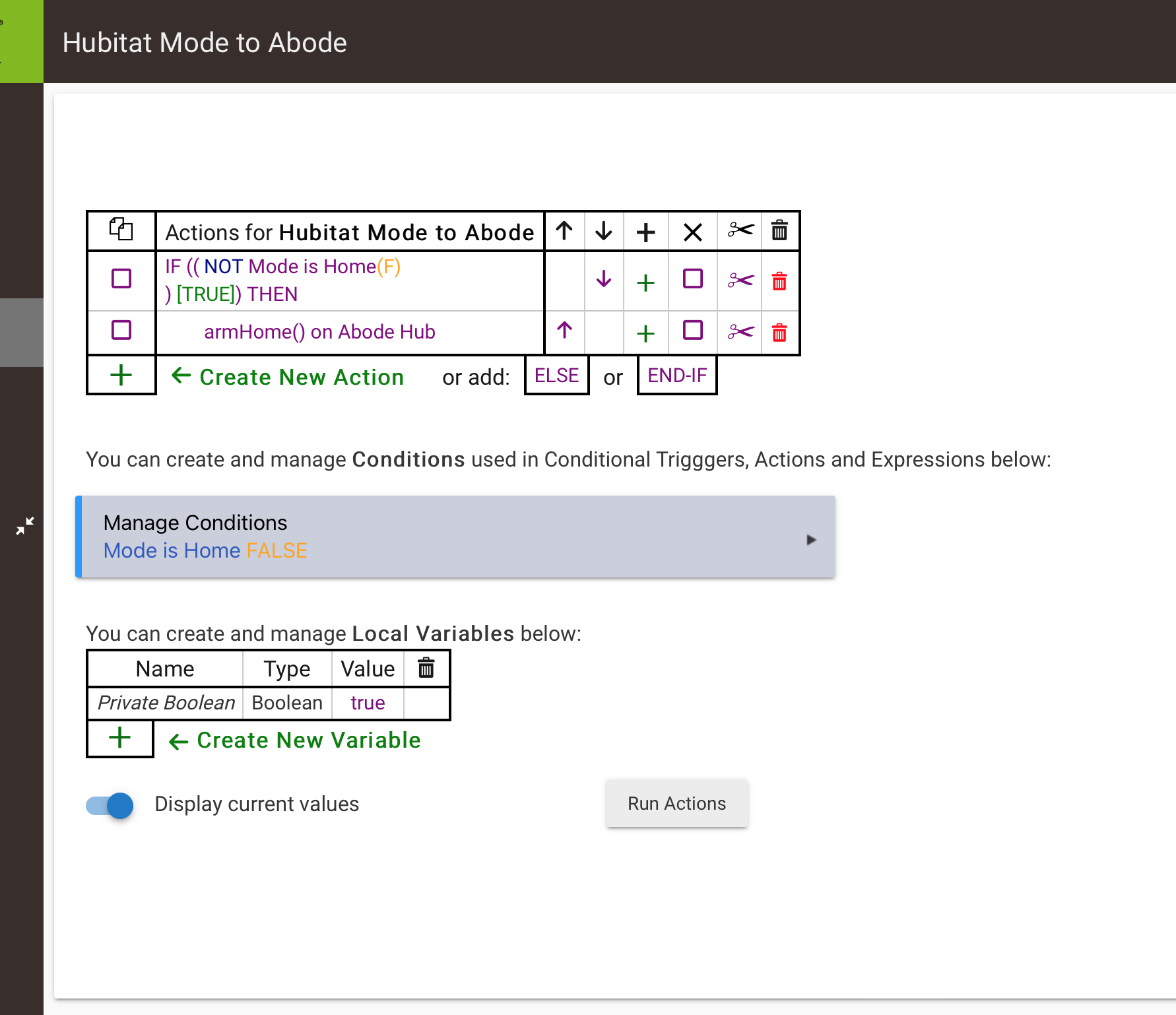Click the collapse arrows icon in sidebar
The width and height of the screenshot is (1176, 1015).
pyautogui.click(x=25, y=526)
